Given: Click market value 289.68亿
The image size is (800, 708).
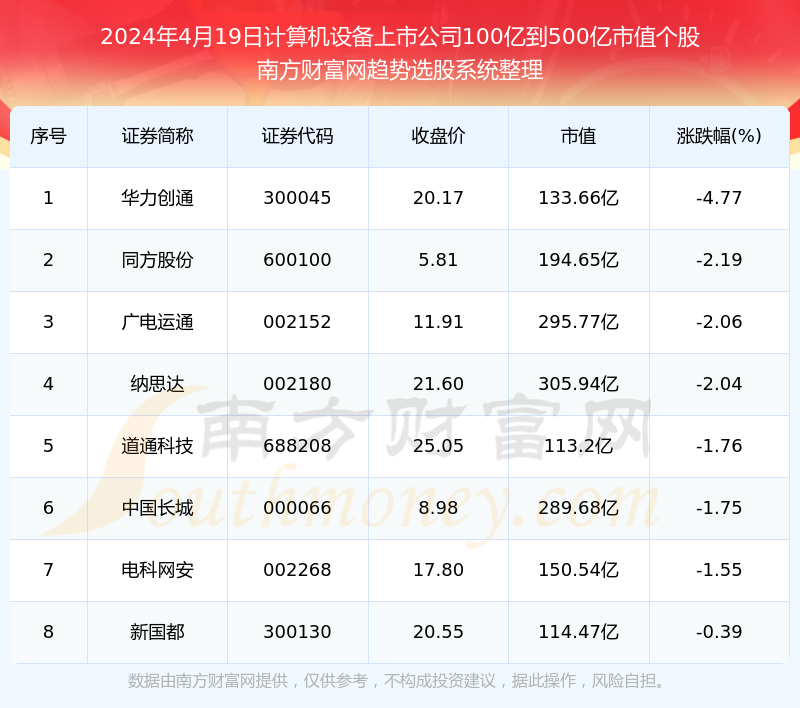Looking at the screenshot, I should coord(579,508).
